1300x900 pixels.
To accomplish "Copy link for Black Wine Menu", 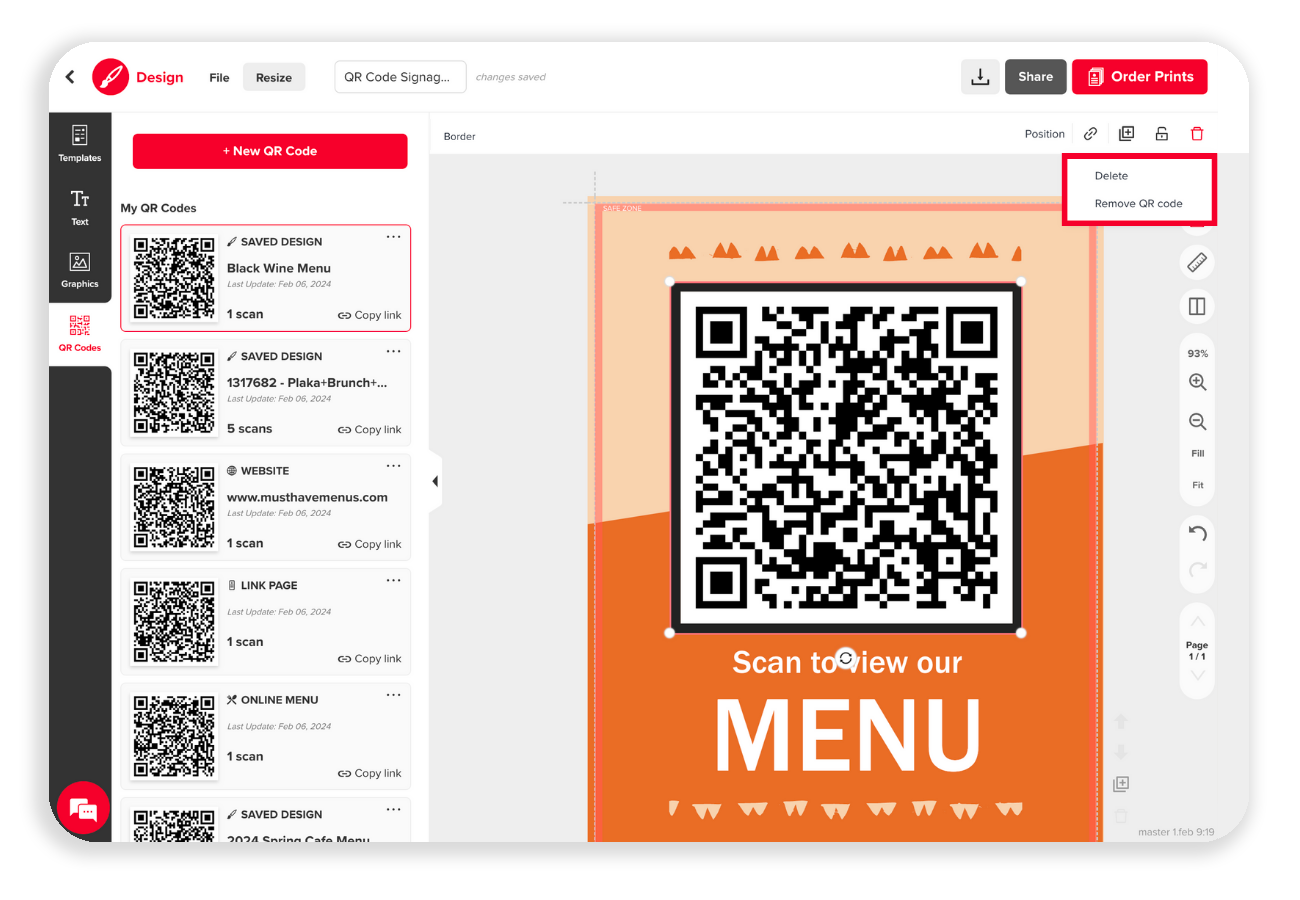I will pyautogui.click(x=369, y=315).
